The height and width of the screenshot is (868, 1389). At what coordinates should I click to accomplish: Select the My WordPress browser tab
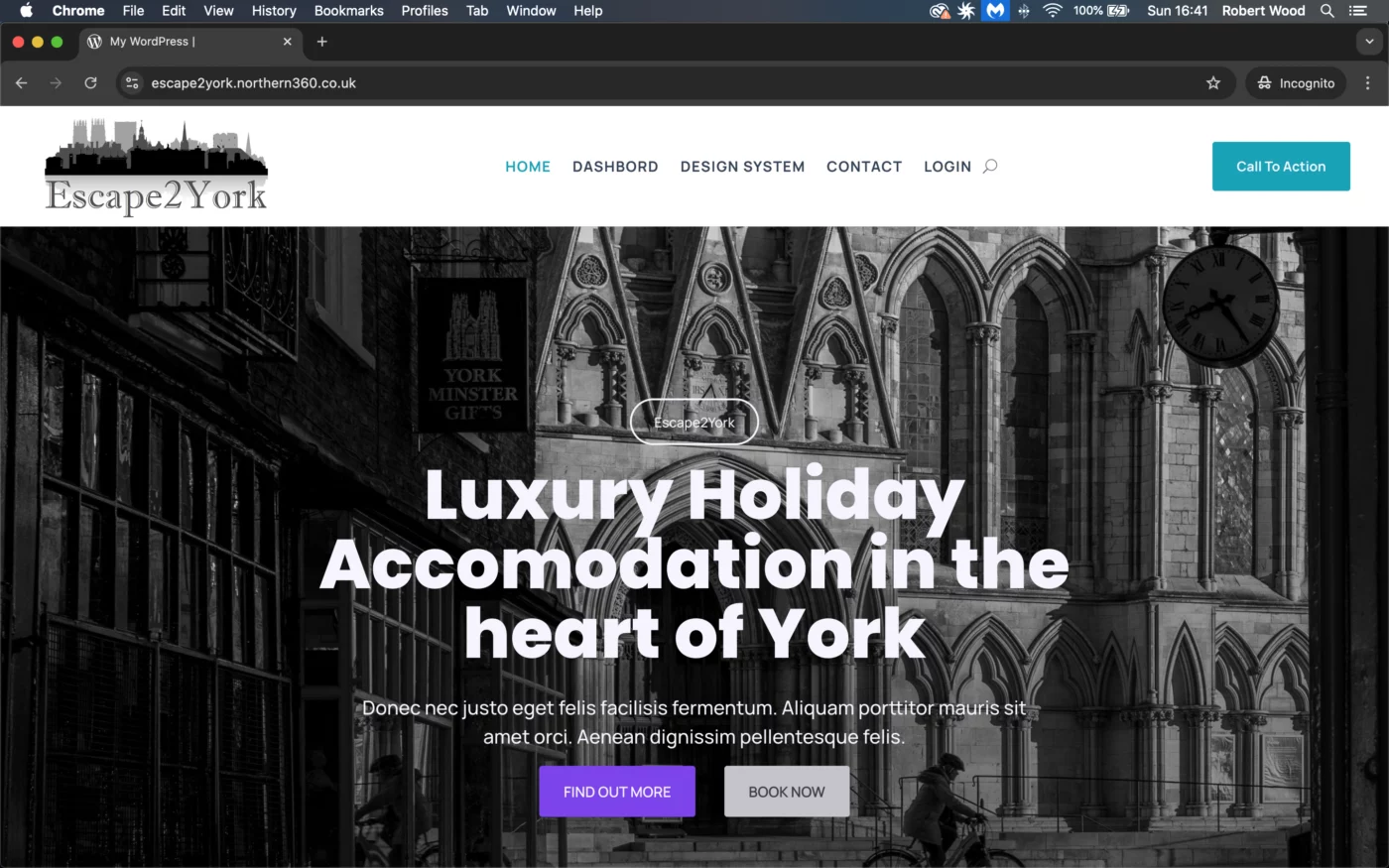190,42
